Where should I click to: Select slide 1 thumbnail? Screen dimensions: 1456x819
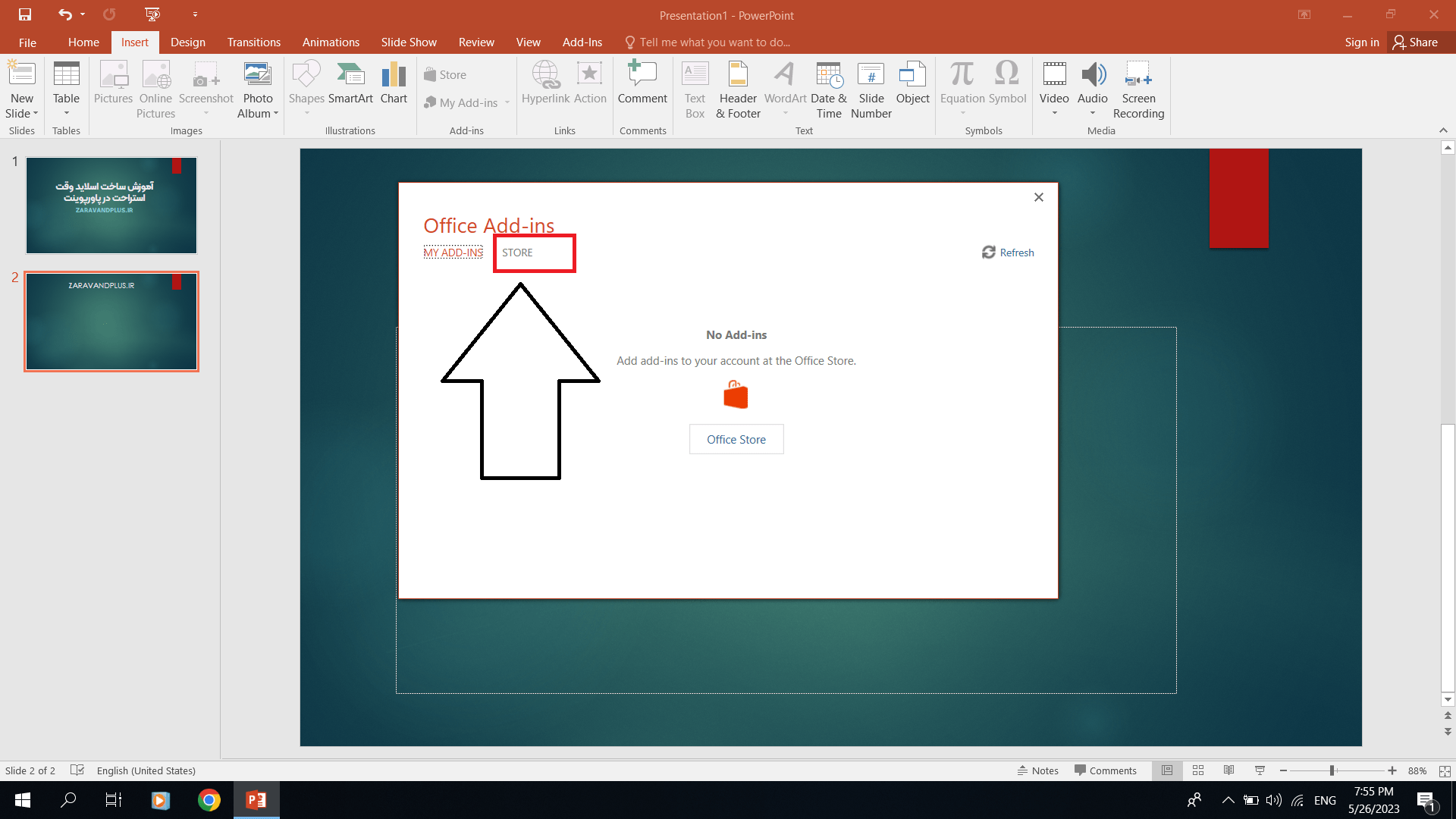(x=111, y=206)
